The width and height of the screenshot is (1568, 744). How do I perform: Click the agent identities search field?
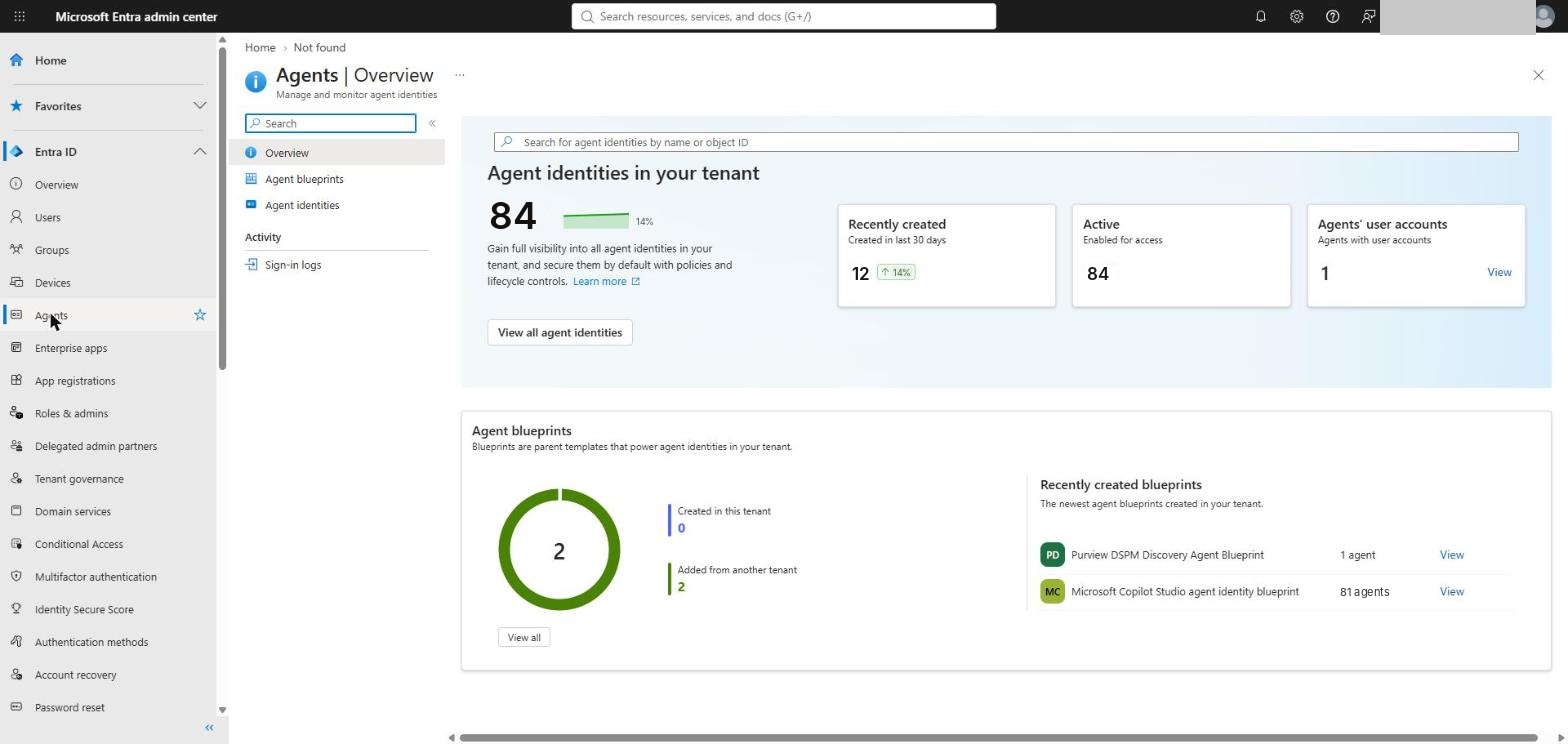pyautogui.click(x=1006, y=142)
